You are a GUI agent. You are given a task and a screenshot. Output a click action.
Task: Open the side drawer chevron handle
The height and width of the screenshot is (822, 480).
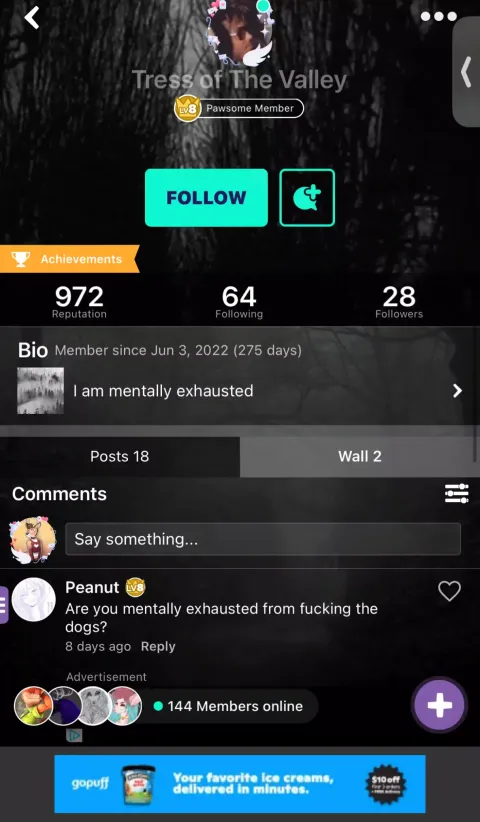(x=466, y=72)
